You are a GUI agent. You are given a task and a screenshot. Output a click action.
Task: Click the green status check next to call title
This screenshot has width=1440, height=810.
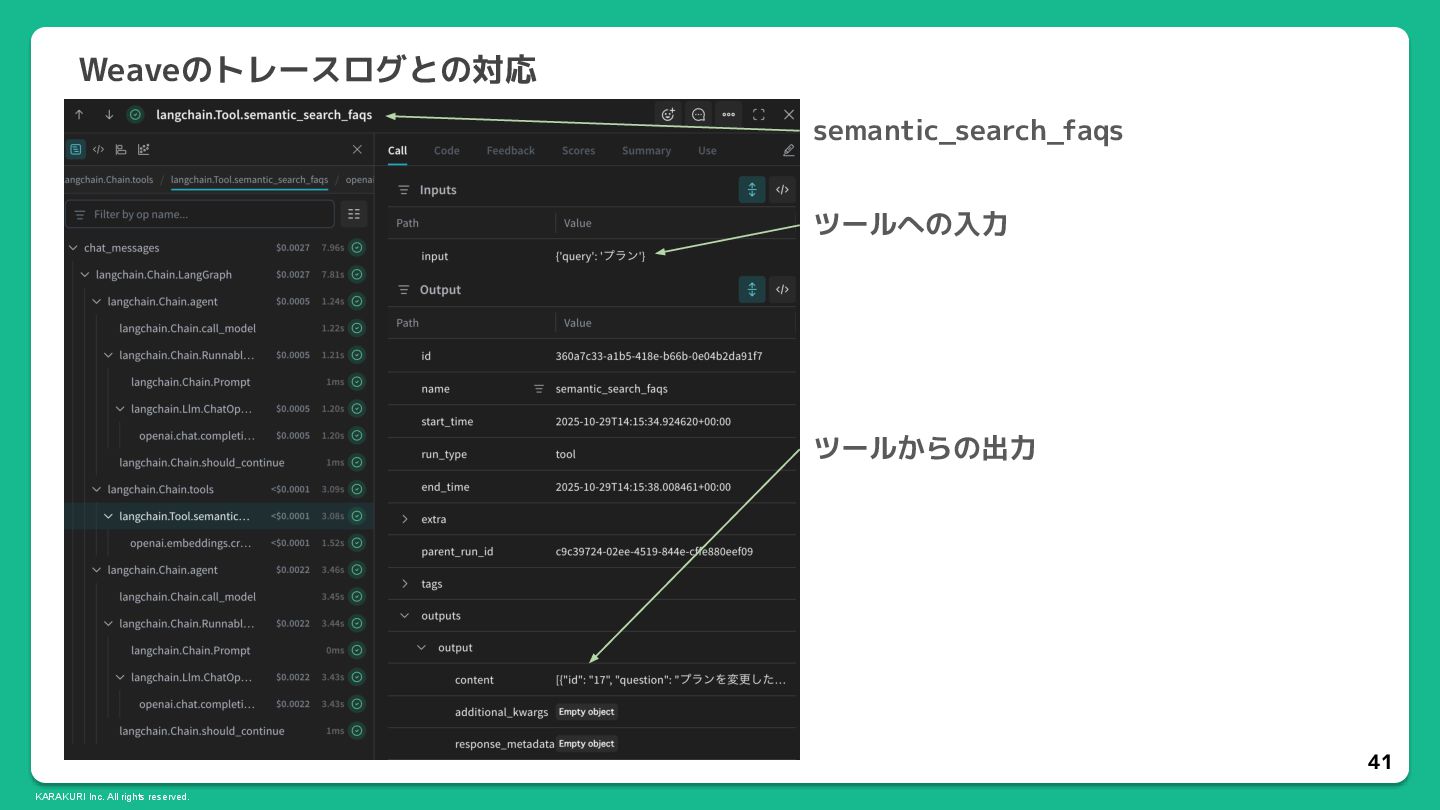[135, 115]
